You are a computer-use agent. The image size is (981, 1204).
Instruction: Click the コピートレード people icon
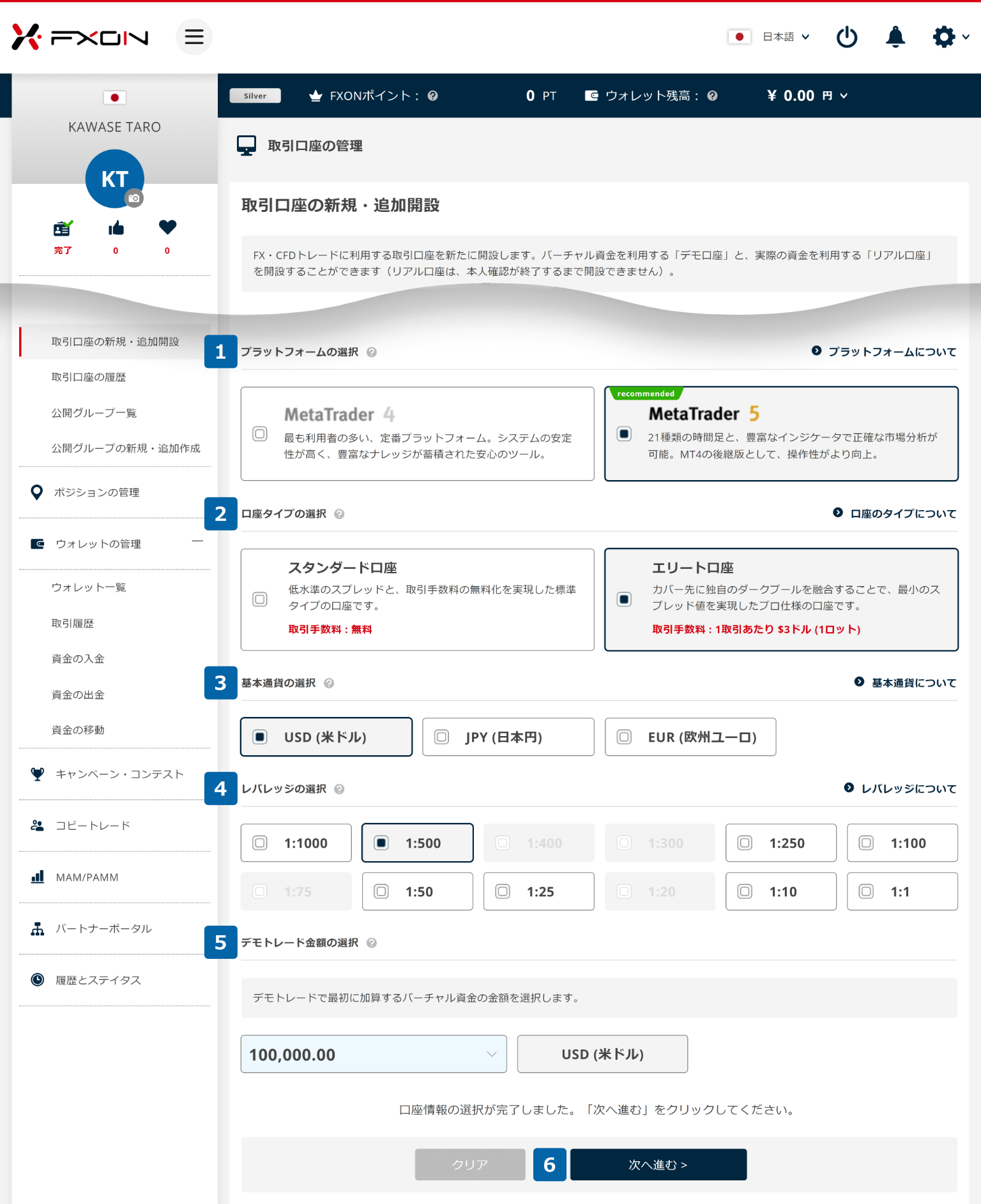pos(38,825)
